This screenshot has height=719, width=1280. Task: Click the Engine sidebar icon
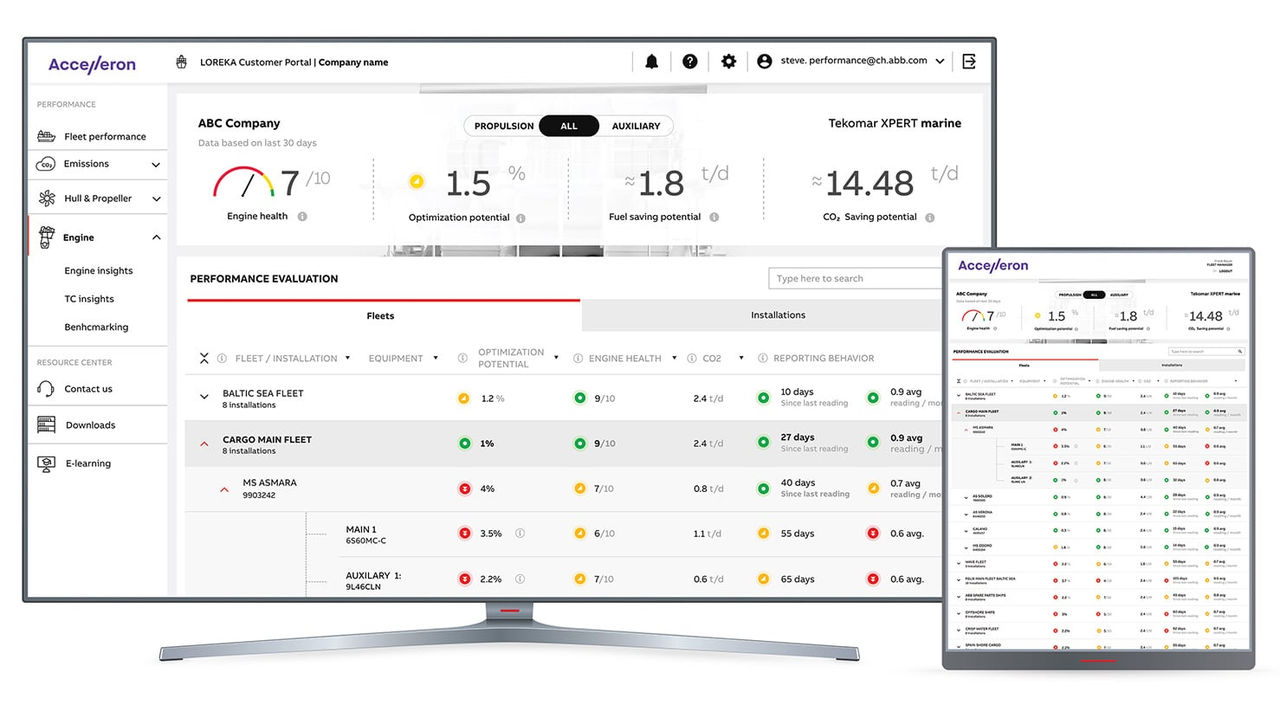(x=46, y=237)
